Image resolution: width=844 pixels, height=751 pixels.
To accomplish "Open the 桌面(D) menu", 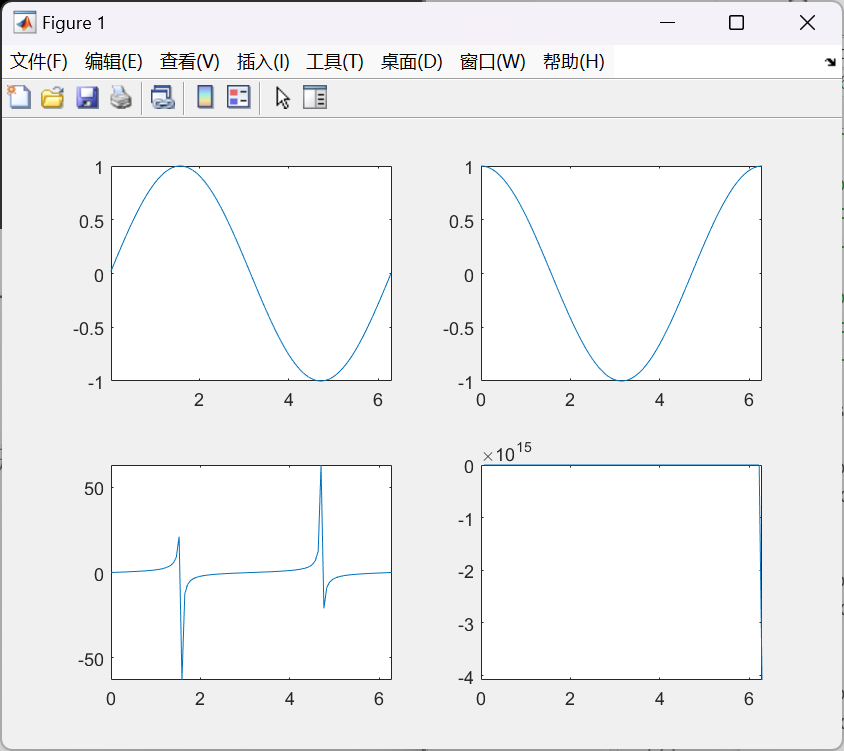I will (411, 61).
